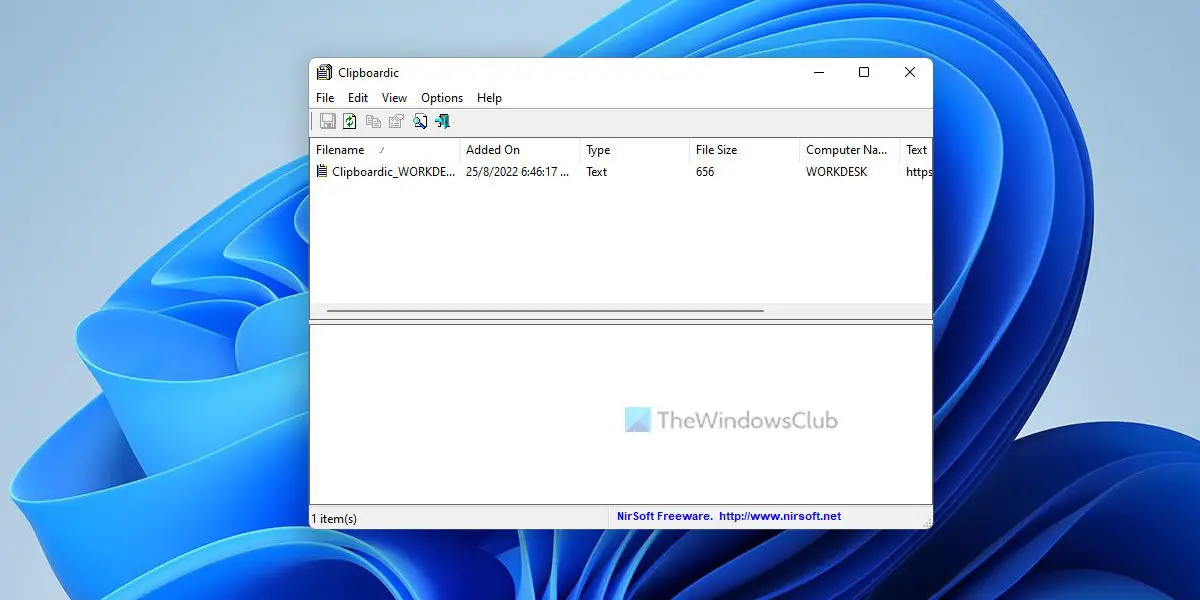Click the Refresh toolbar icon

pyautogui.click(x=350, y=121)
